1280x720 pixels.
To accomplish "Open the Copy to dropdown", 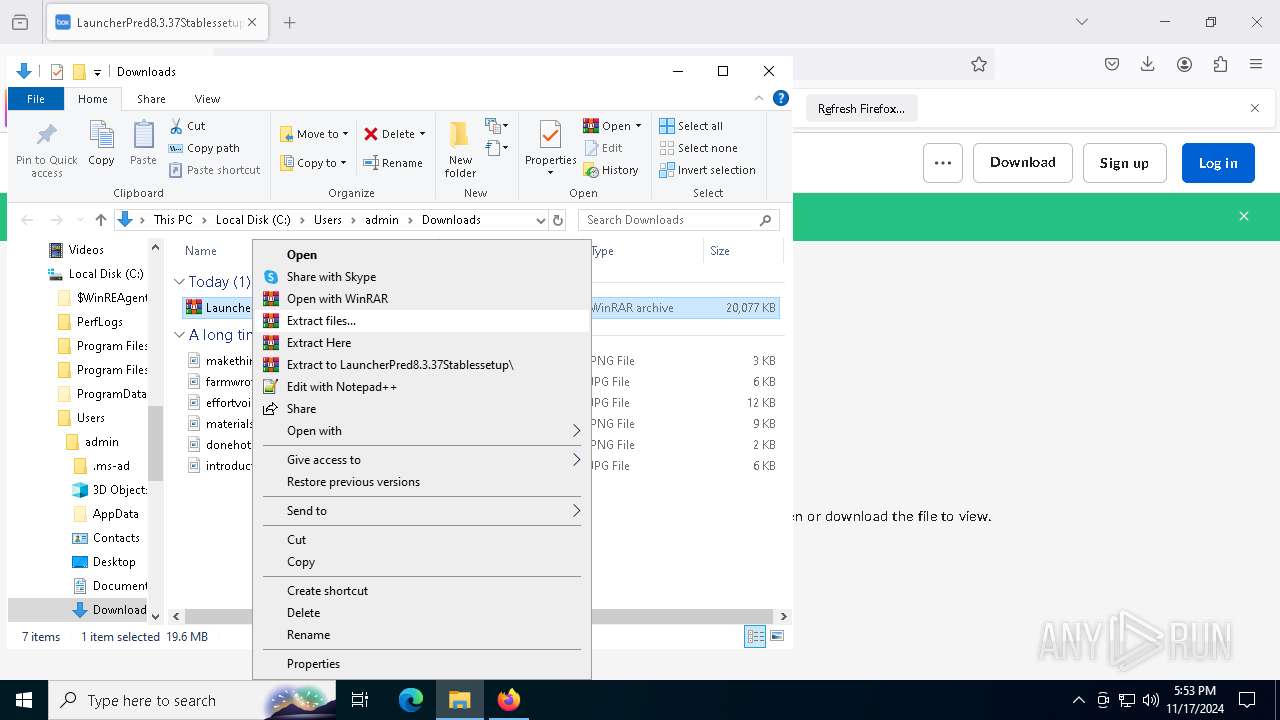I will pyautogui.click(x=314, y=163).
